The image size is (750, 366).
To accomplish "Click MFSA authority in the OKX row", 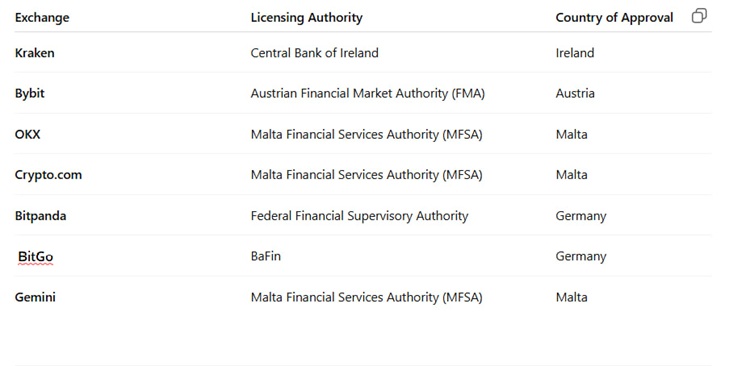I will coord(366,134).
